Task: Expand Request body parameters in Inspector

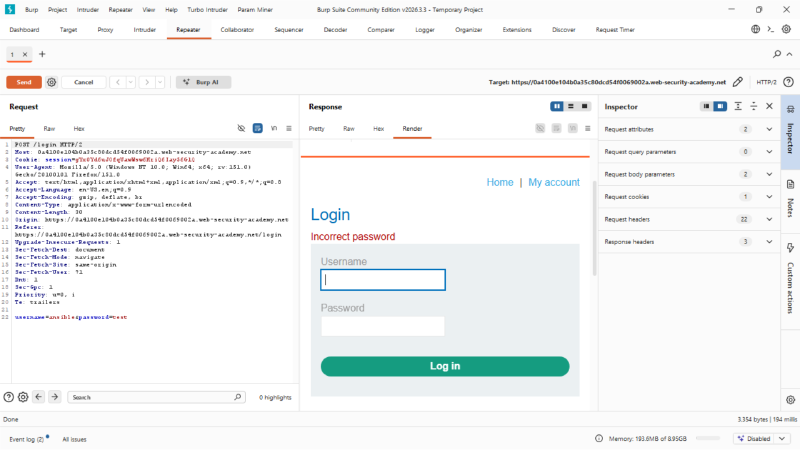Action: [x=689, y=174]
